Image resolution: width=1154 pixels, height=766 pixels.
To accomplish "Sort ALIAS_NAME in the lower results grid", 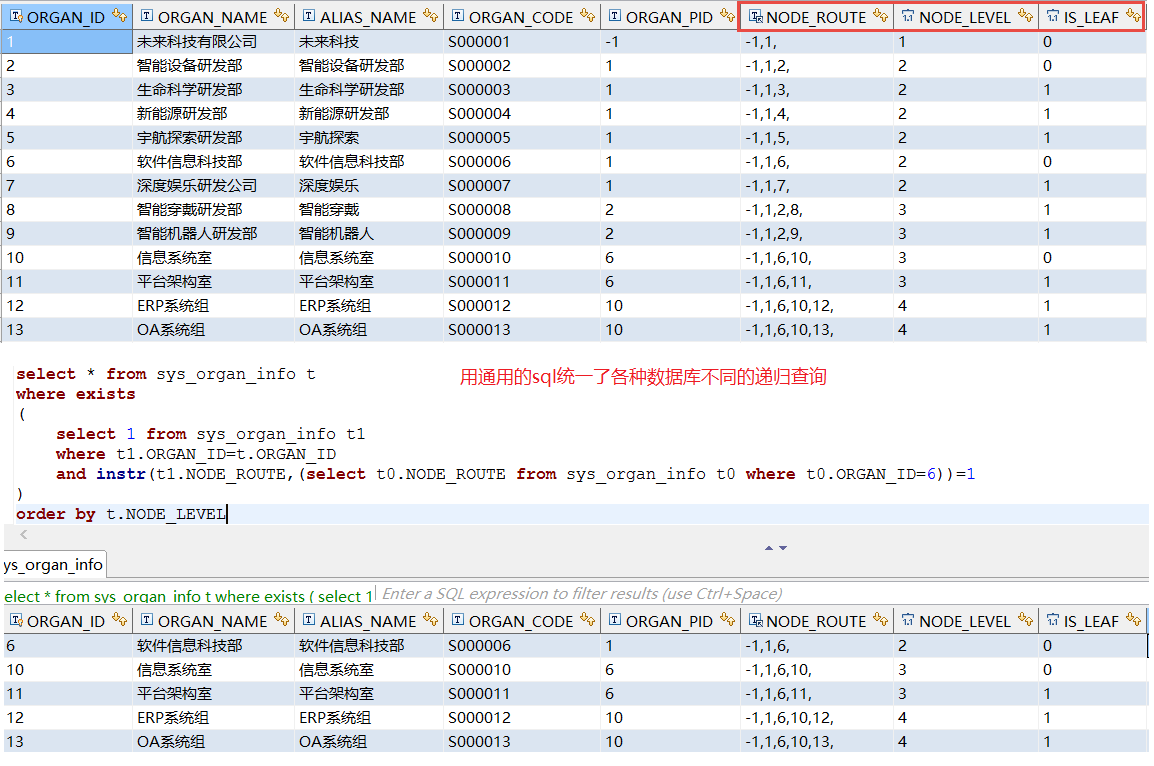I will pos(430,621).
